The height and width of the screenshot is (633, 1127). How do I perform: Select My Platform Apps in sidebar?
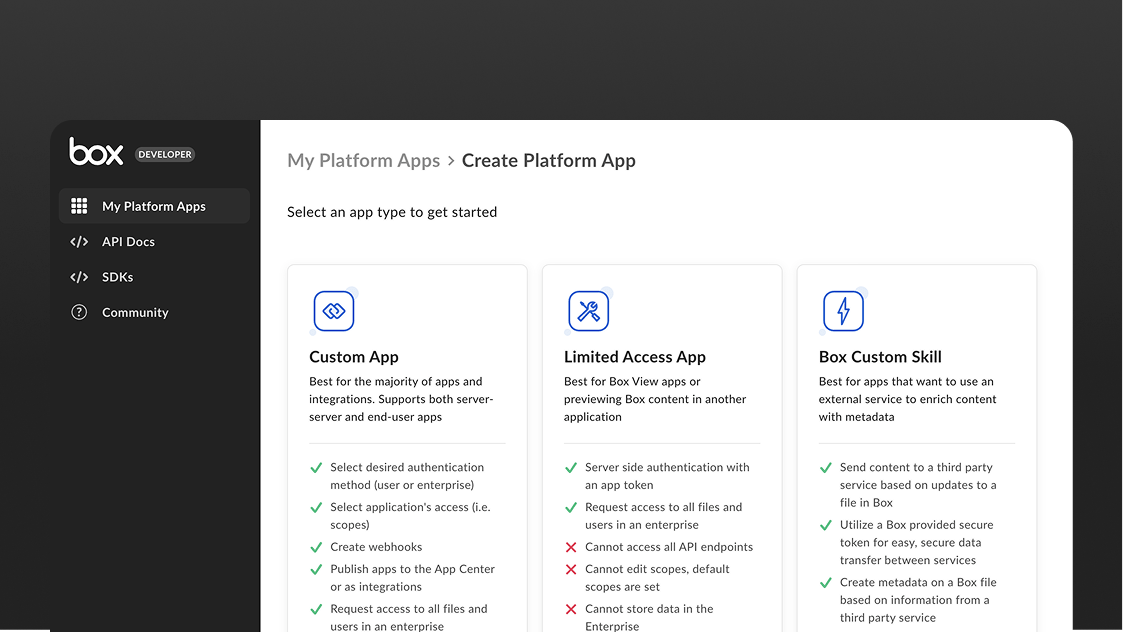point(155,206)
